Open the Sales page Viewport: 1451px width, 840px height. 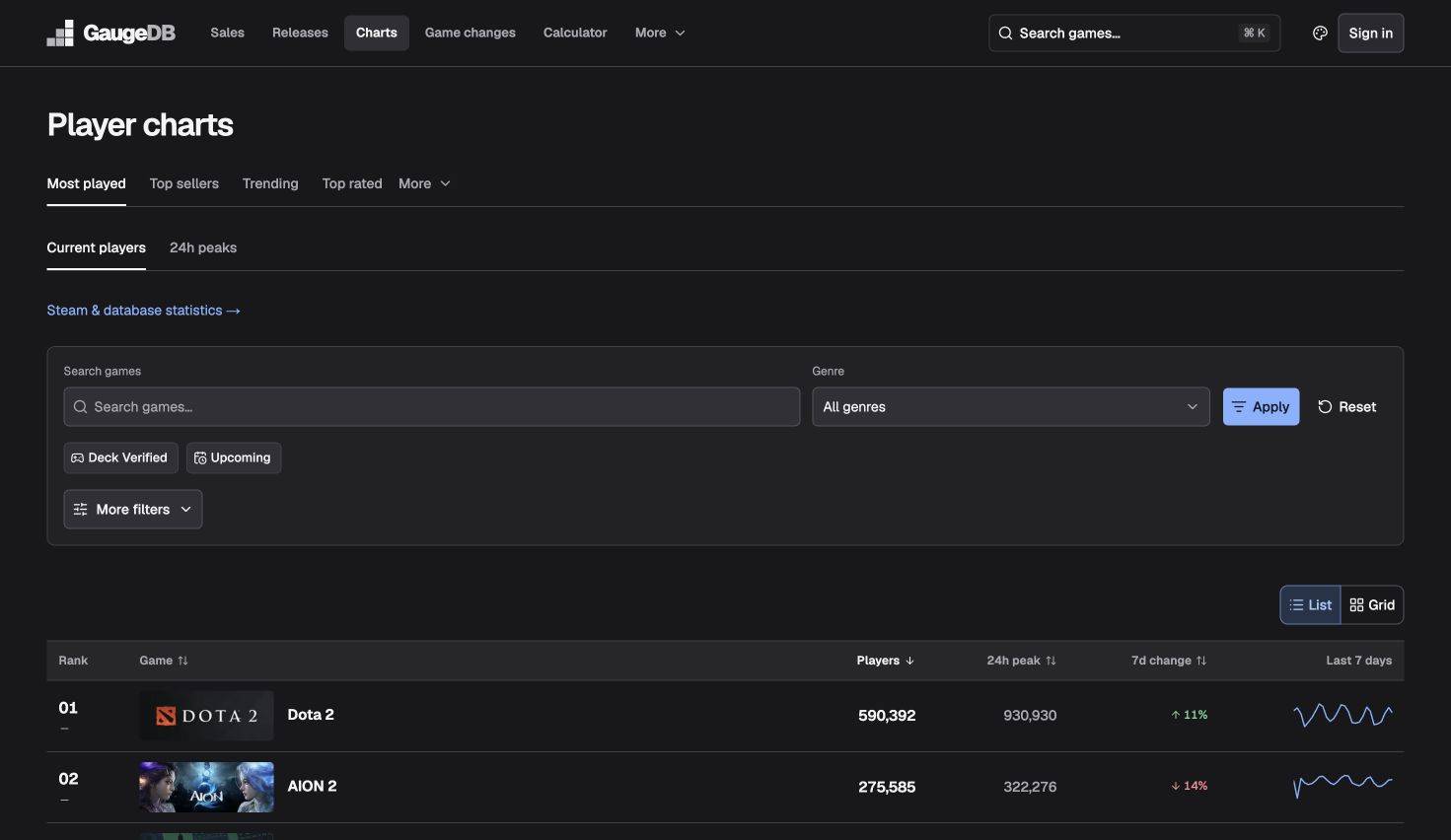coord(227,33)
